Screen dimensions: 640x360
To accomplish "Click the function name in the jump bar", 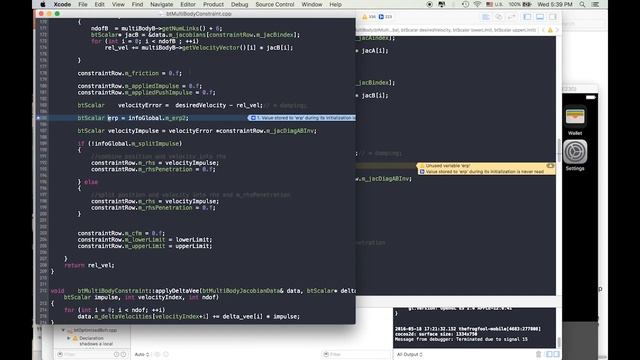I will [x=447, y=30].
